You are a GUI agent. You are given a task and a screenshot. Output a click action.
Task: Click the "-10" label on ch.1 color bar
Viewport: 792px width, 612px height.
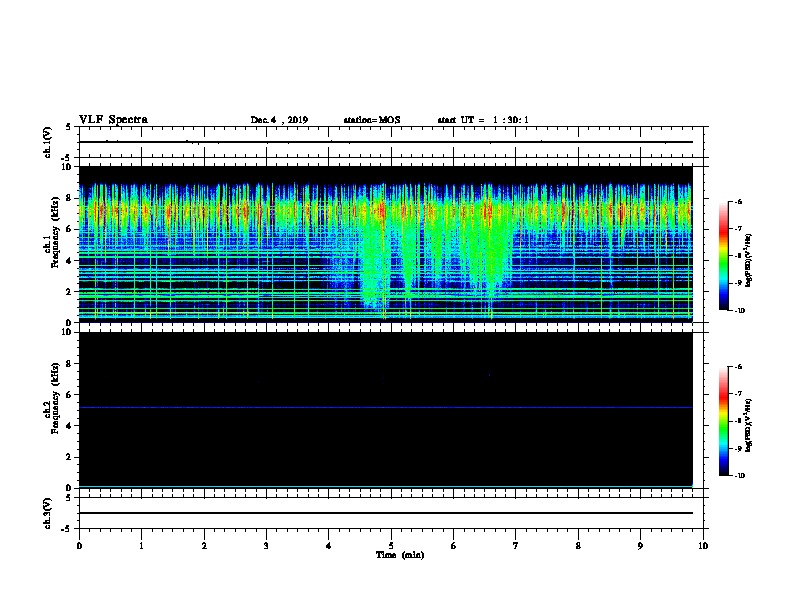point(739,310)
